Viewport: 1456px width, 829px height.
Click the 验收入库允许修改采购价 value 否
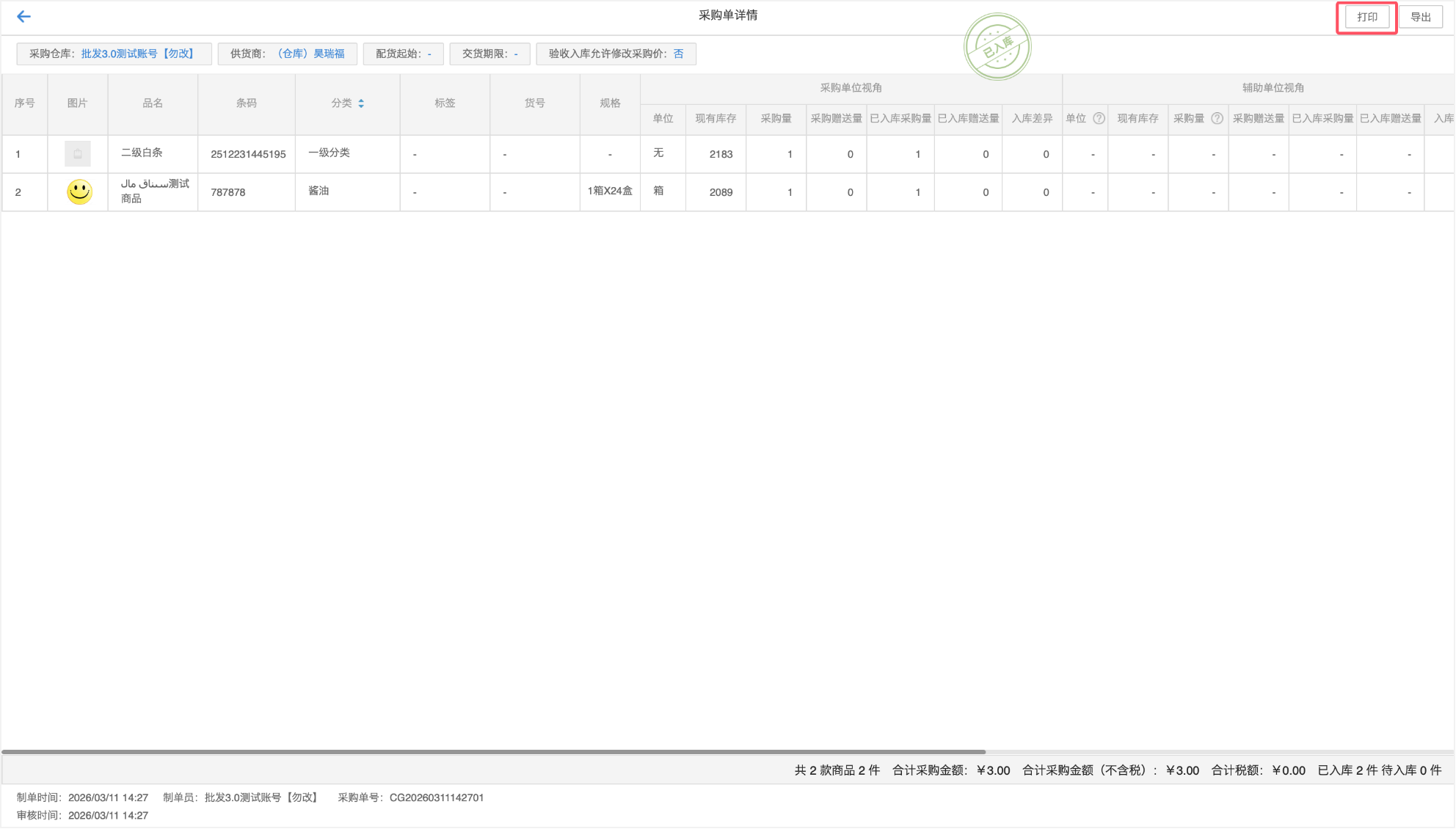pos(678,54)
